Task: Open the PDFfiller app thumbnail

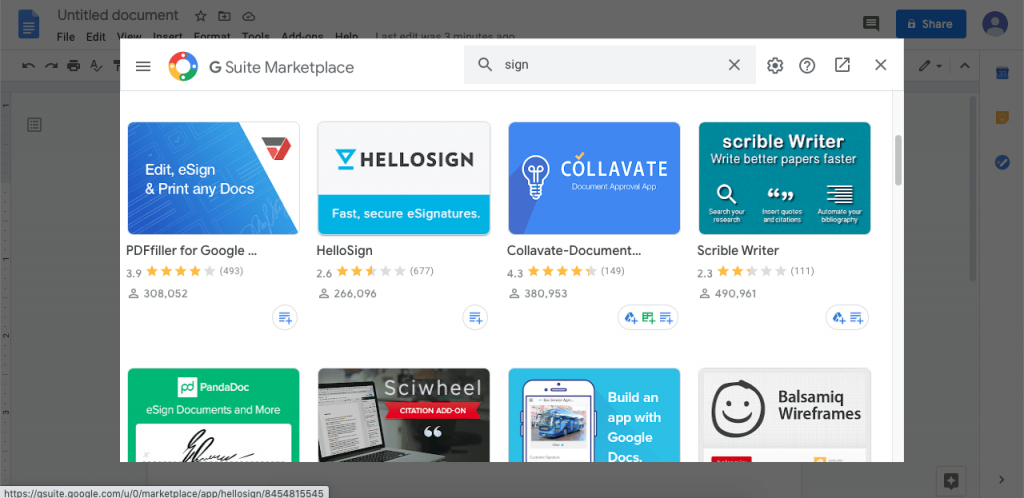Action: point(214,178)
